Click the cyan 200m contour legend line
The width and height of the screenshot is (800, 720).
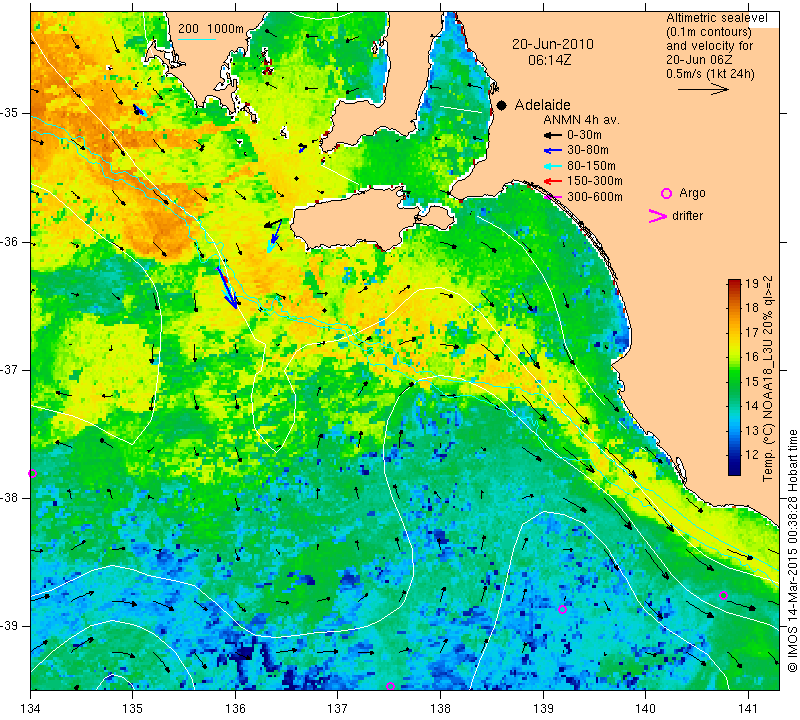coord(196,39)
